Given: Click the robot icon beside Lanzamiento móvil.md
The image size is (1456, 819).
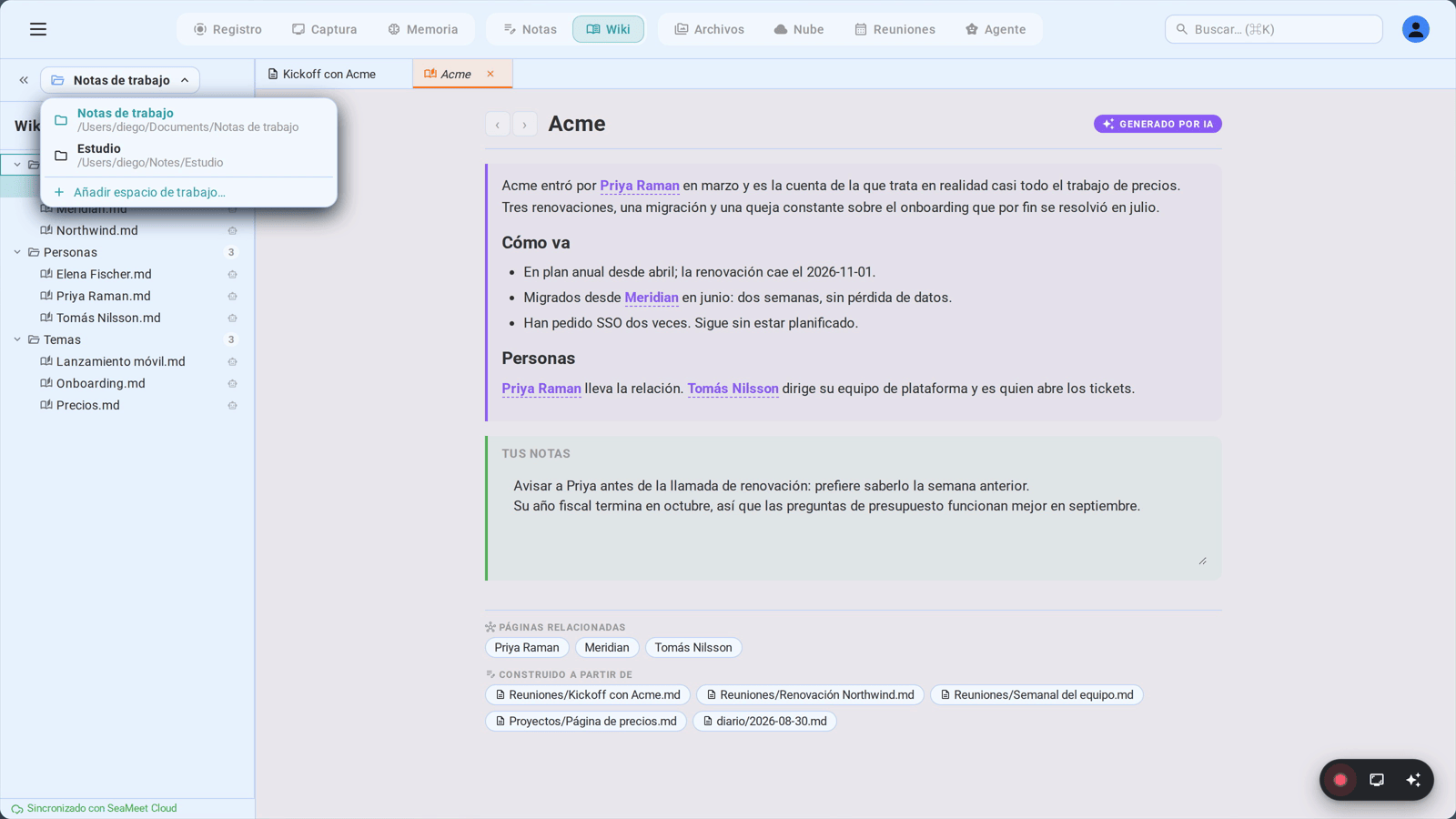Looking at the screenshot, I should click(232, 362).
